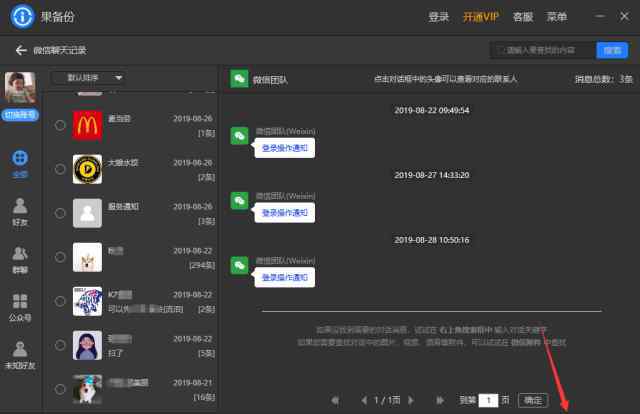Click the 确定 confirm page button

[533, 400]
